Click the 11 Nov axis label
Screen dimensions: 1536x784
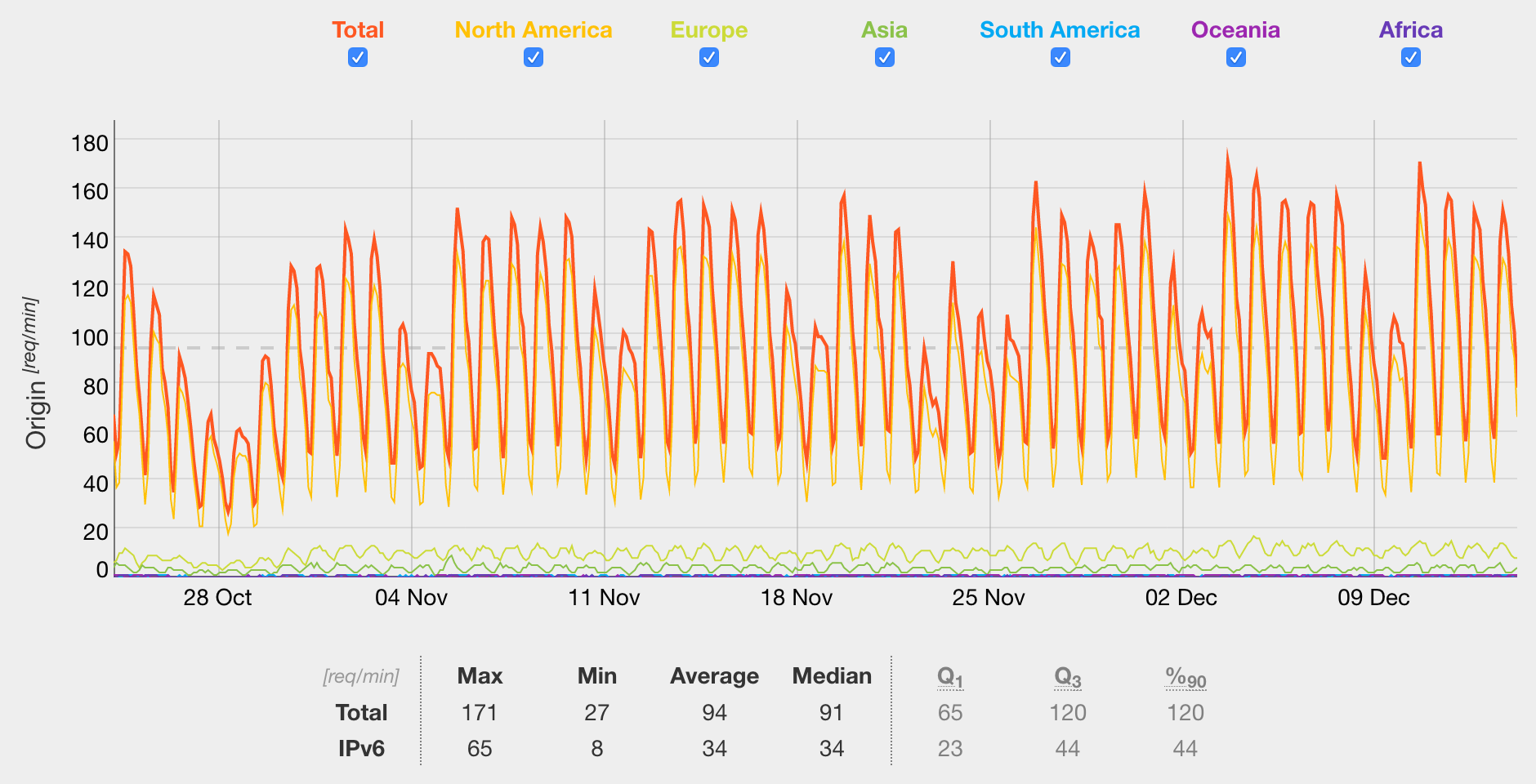pyautogui.click(x=604, y=598)
